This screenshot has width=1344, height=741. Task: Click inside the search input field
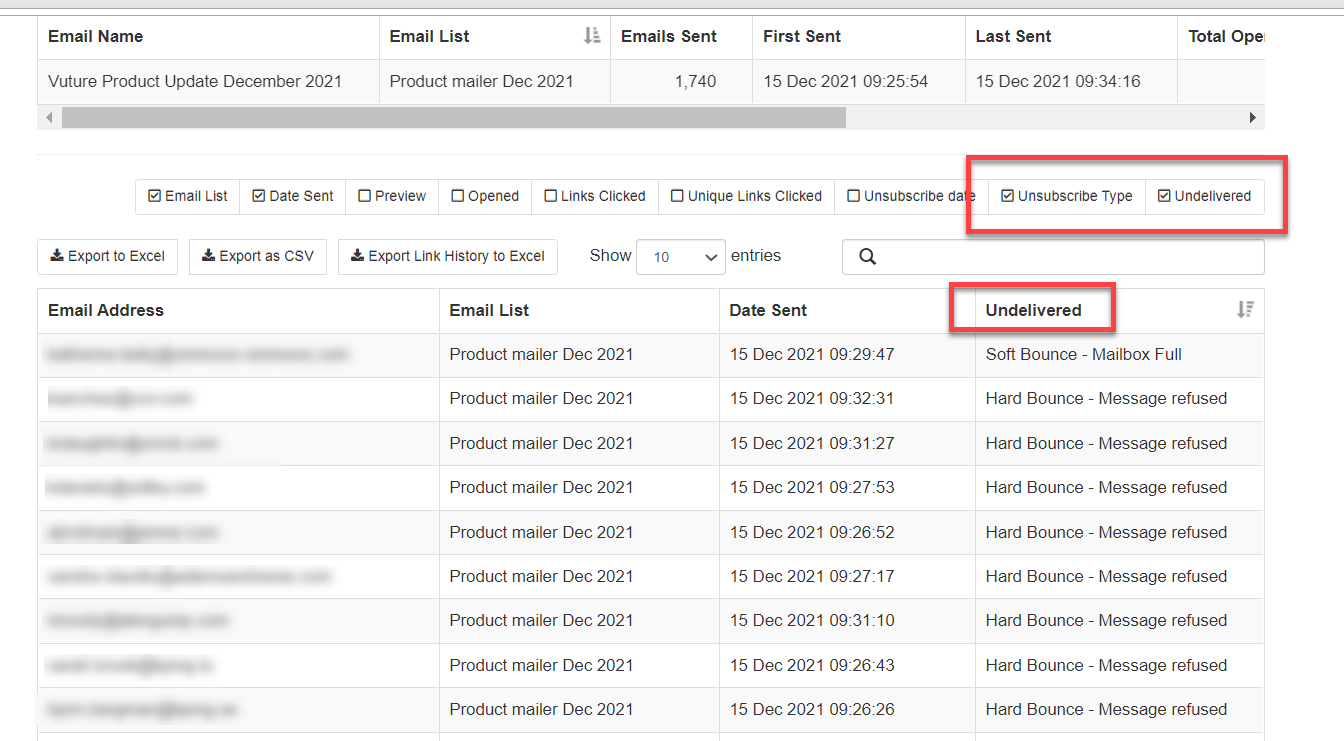[x=1050, y=257]
